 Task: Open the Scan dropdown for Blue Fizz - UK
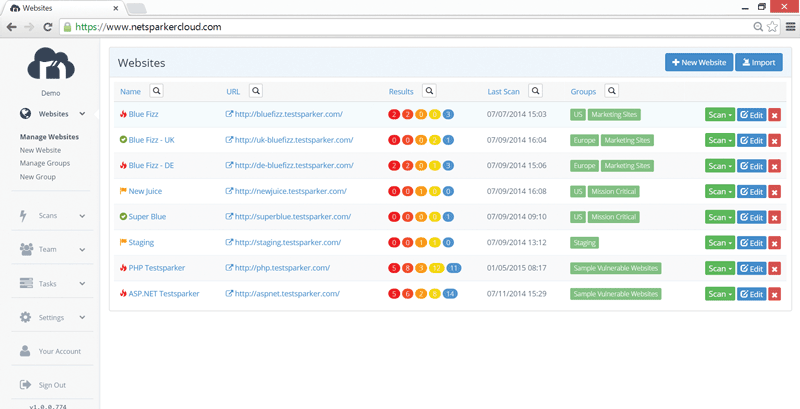[720, 140]
